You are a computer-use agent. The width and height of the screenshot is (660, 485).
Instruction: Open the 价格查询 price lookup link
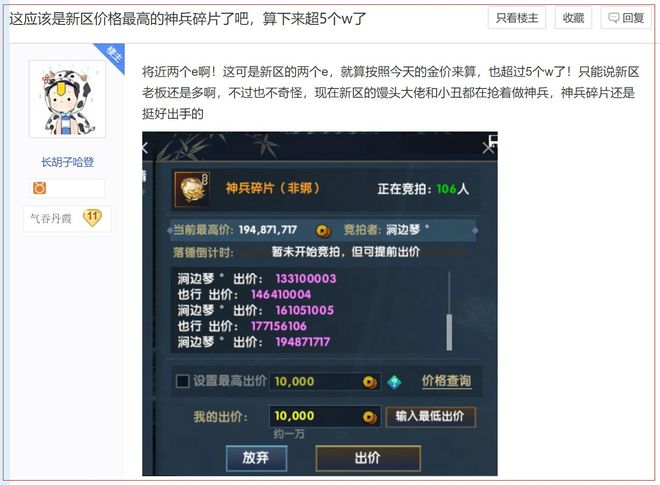point(447,381)
